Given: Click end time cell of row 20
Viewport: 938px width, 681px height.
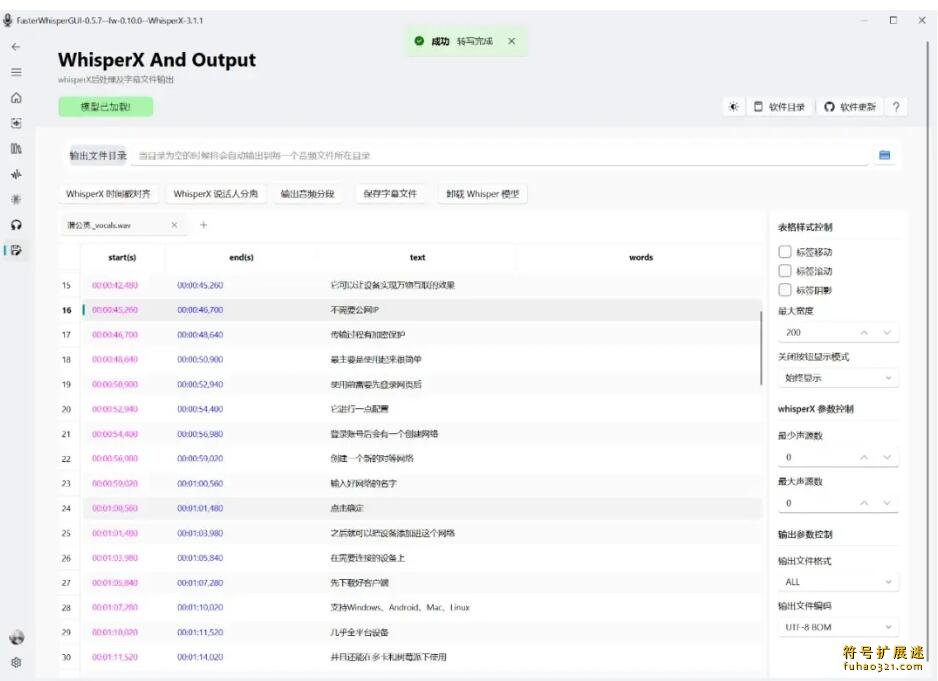Looking at the screenshot, I should [200, 409].
